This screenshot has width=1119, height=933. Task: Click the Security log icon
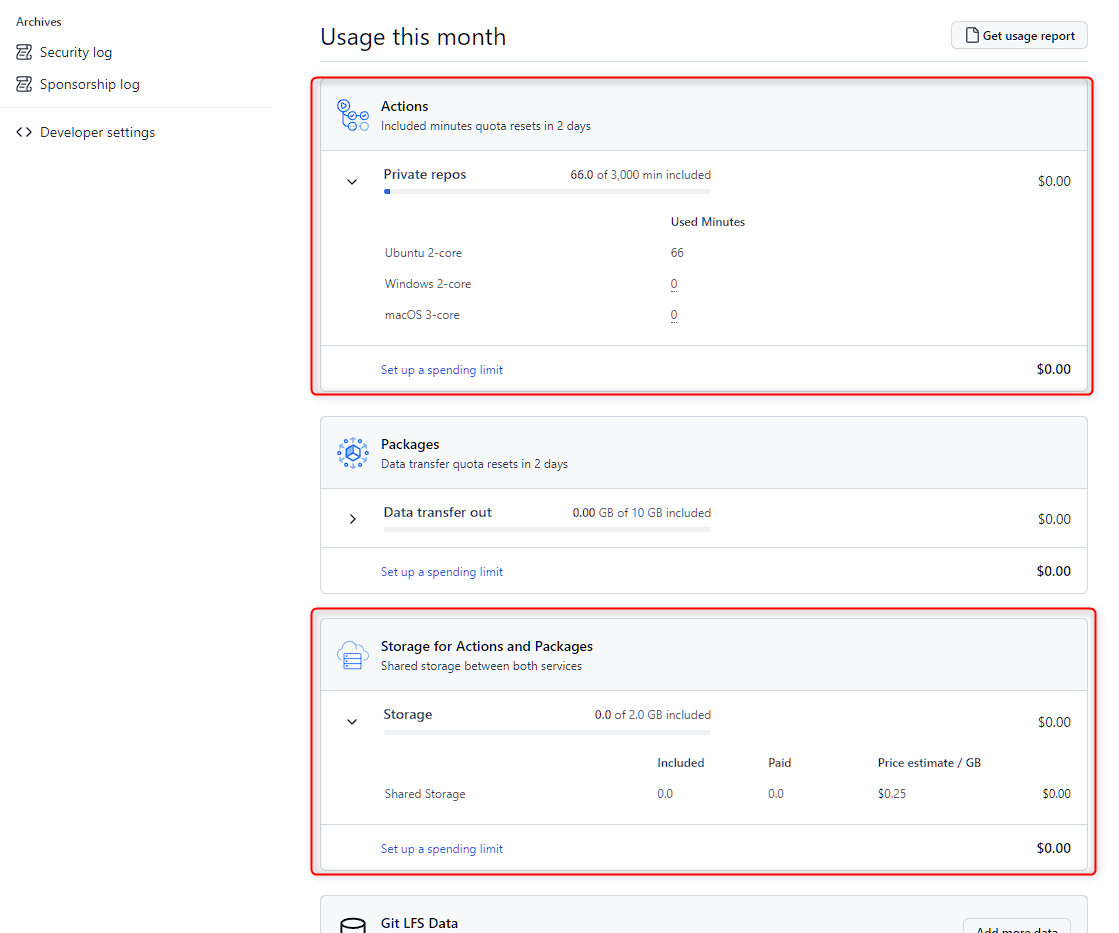click(x=22, y=51)
